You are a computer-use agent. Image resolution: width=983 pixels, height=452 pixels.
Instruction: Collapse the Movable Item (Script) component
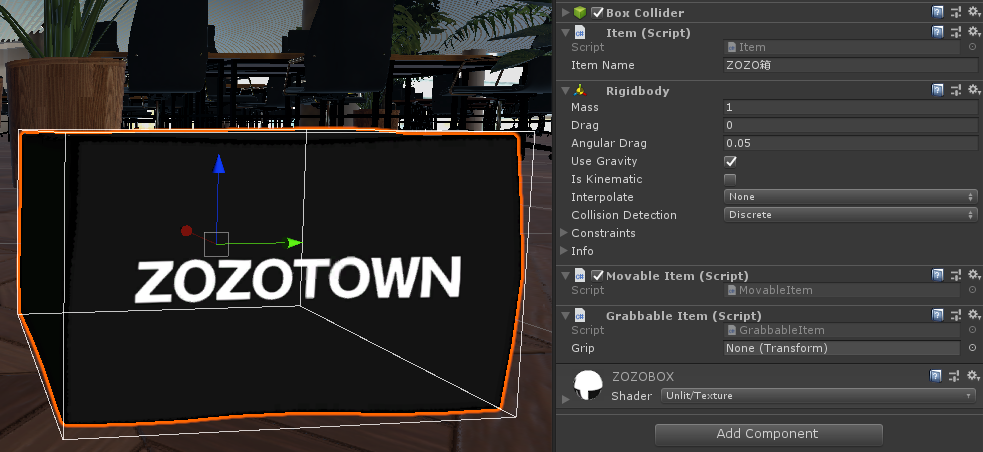[566, 275]
